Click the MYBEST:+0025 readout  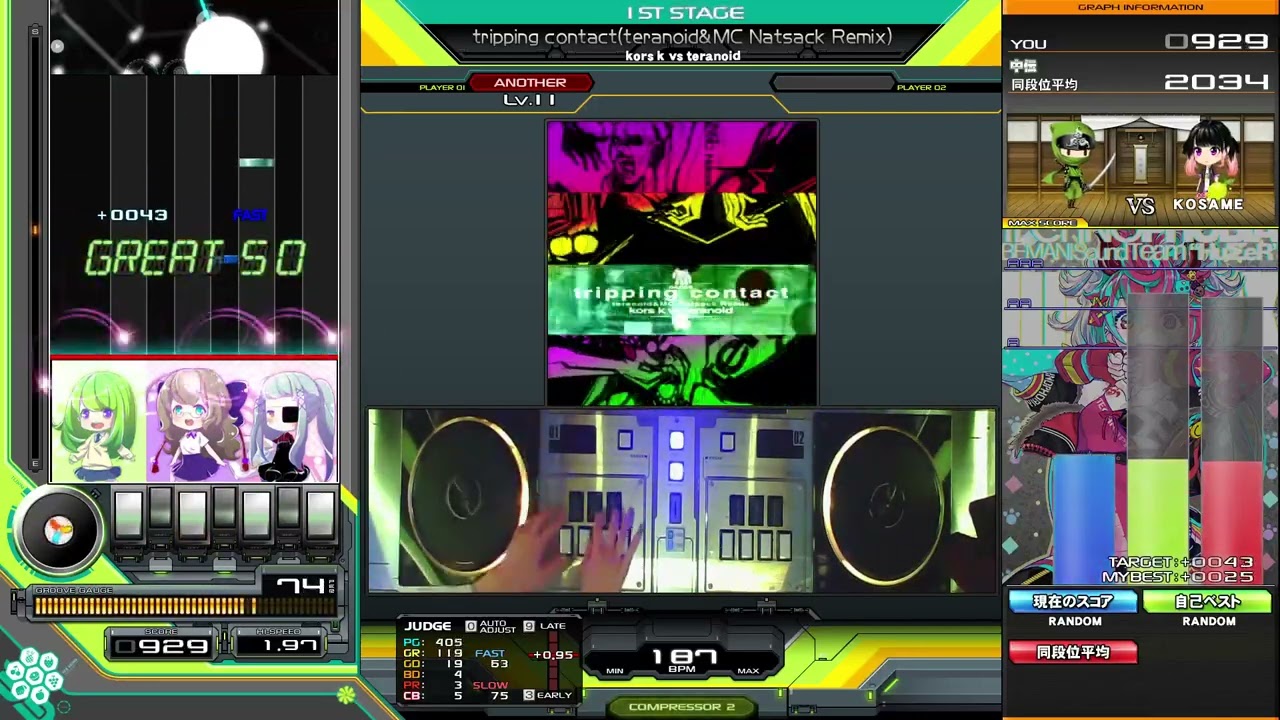pyautogui.click(x=1177, y=577)
